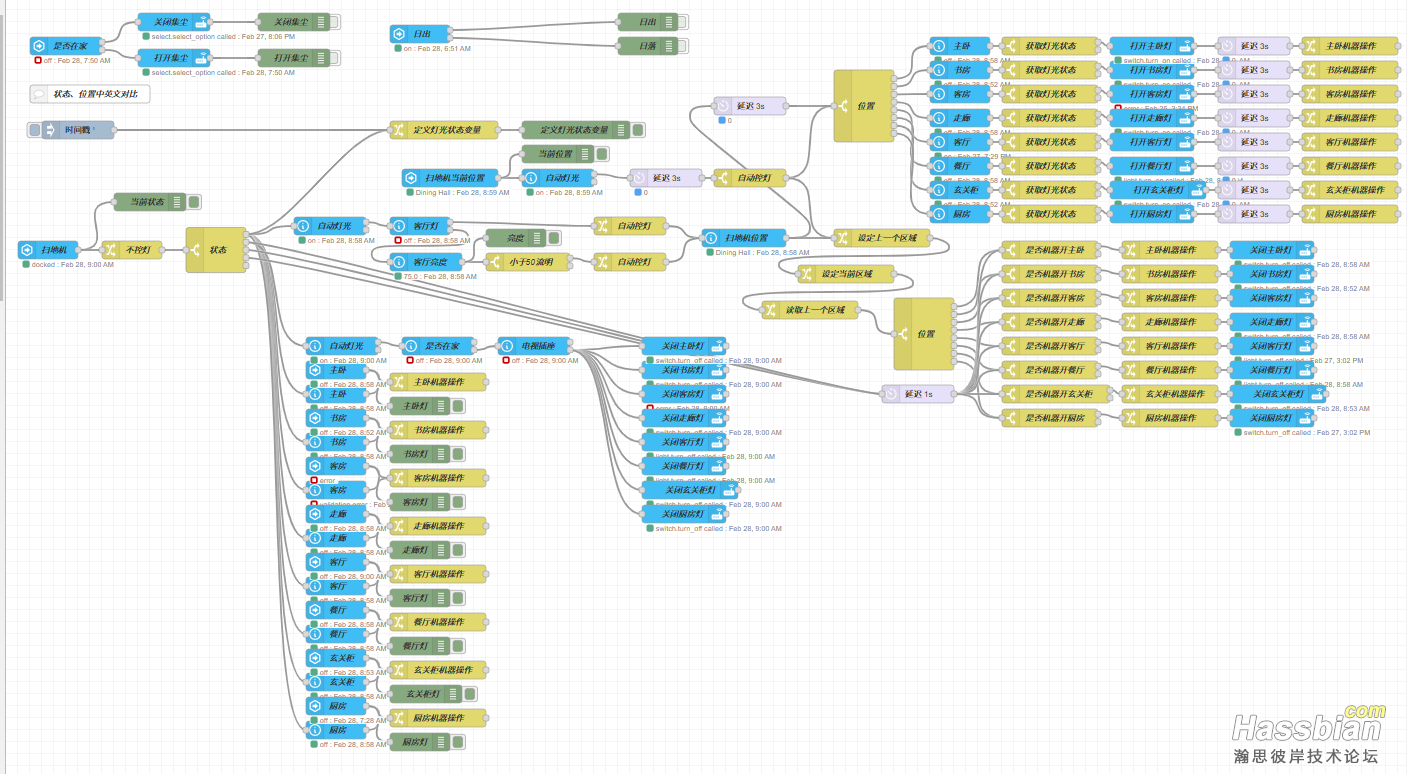This screenshot has height=774, width=1407.
Task: Toggle the green 关闭集尘 debug node output button
Action: point(334,22)
